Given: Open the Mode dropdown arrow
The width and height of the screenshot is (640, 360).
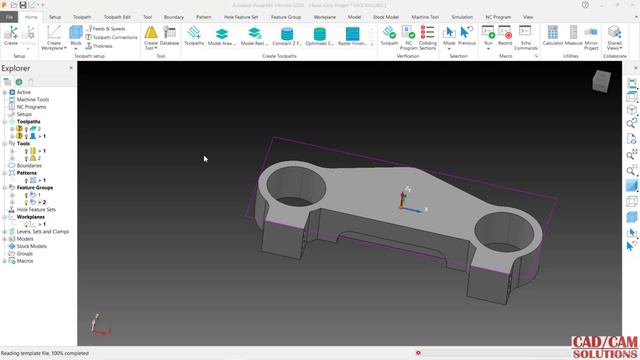Looking at the screenshot, I should (x=449, y=49).
